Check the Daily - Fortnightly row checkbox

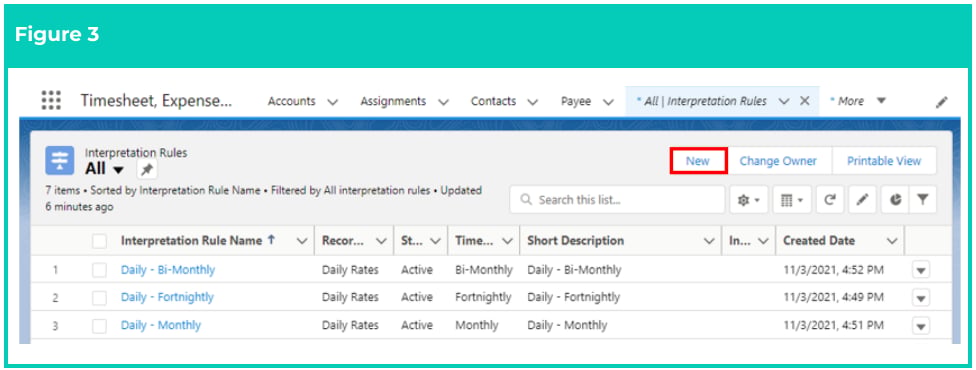[100, 298]
